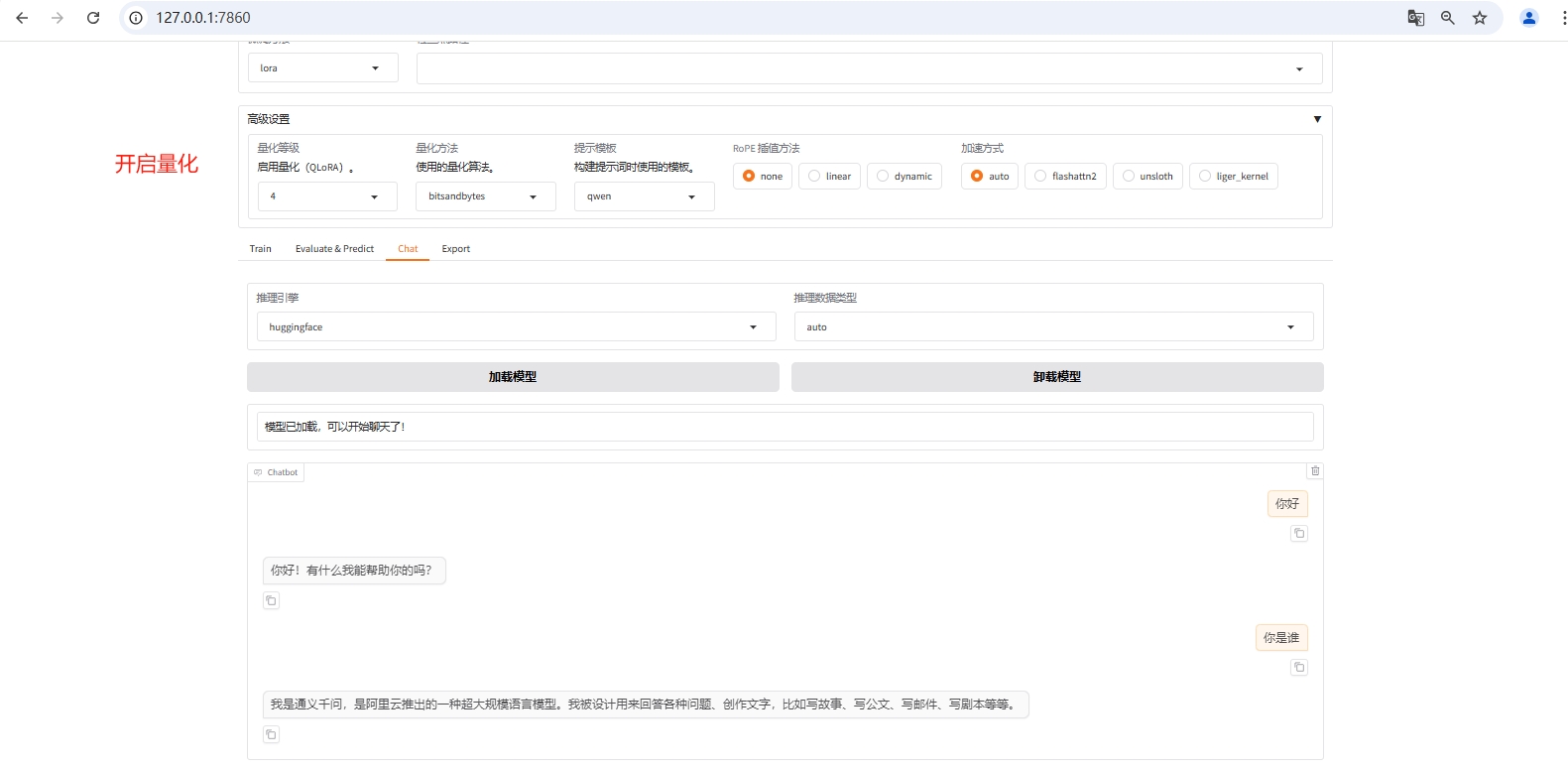Copy the '你好！有什么我能帮助你的吗？' reply
This screenshot has height=770, width=1568.
coord(271,600)
